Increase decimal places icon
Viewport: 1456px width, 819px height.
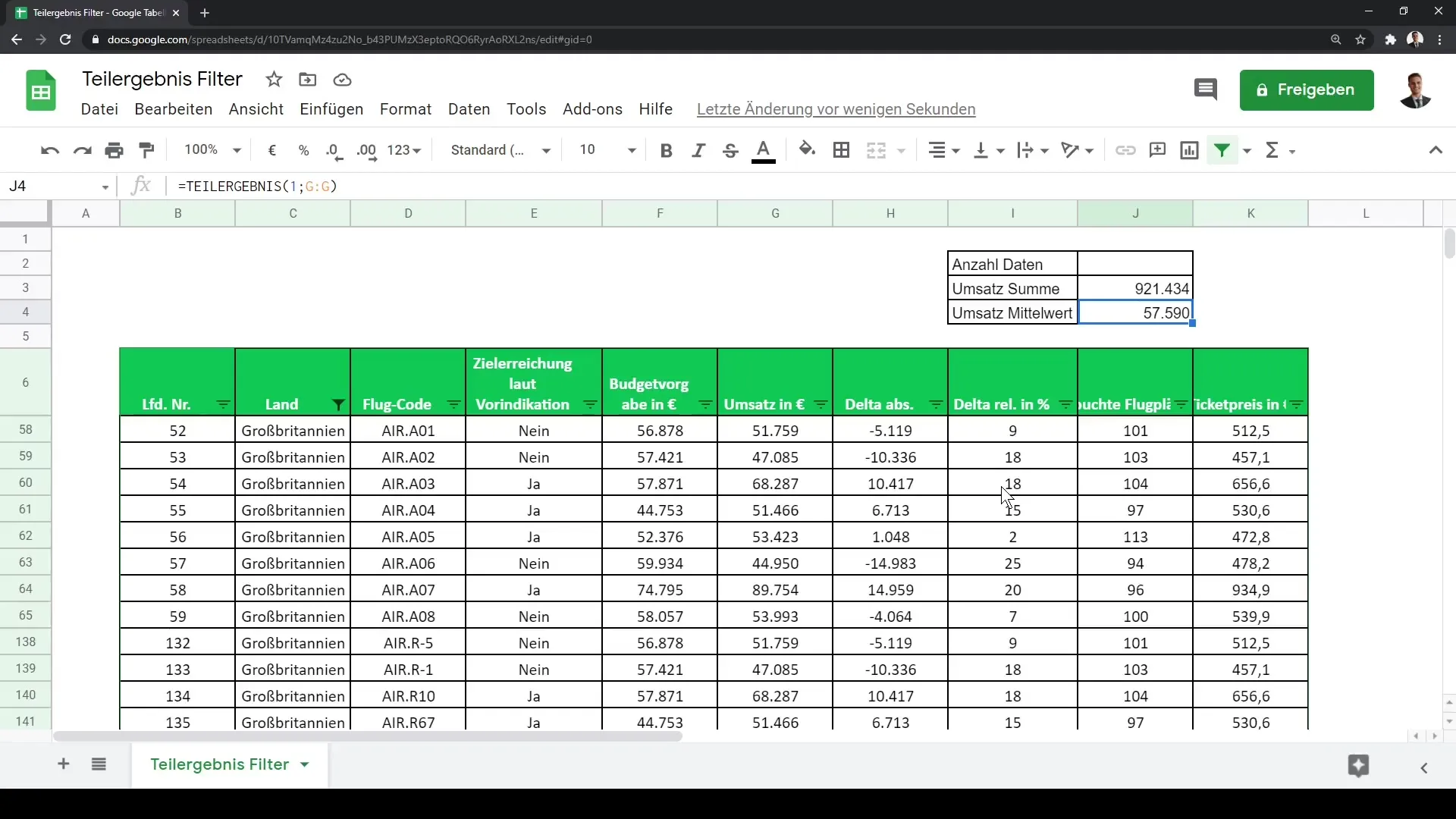pos(366,150)
